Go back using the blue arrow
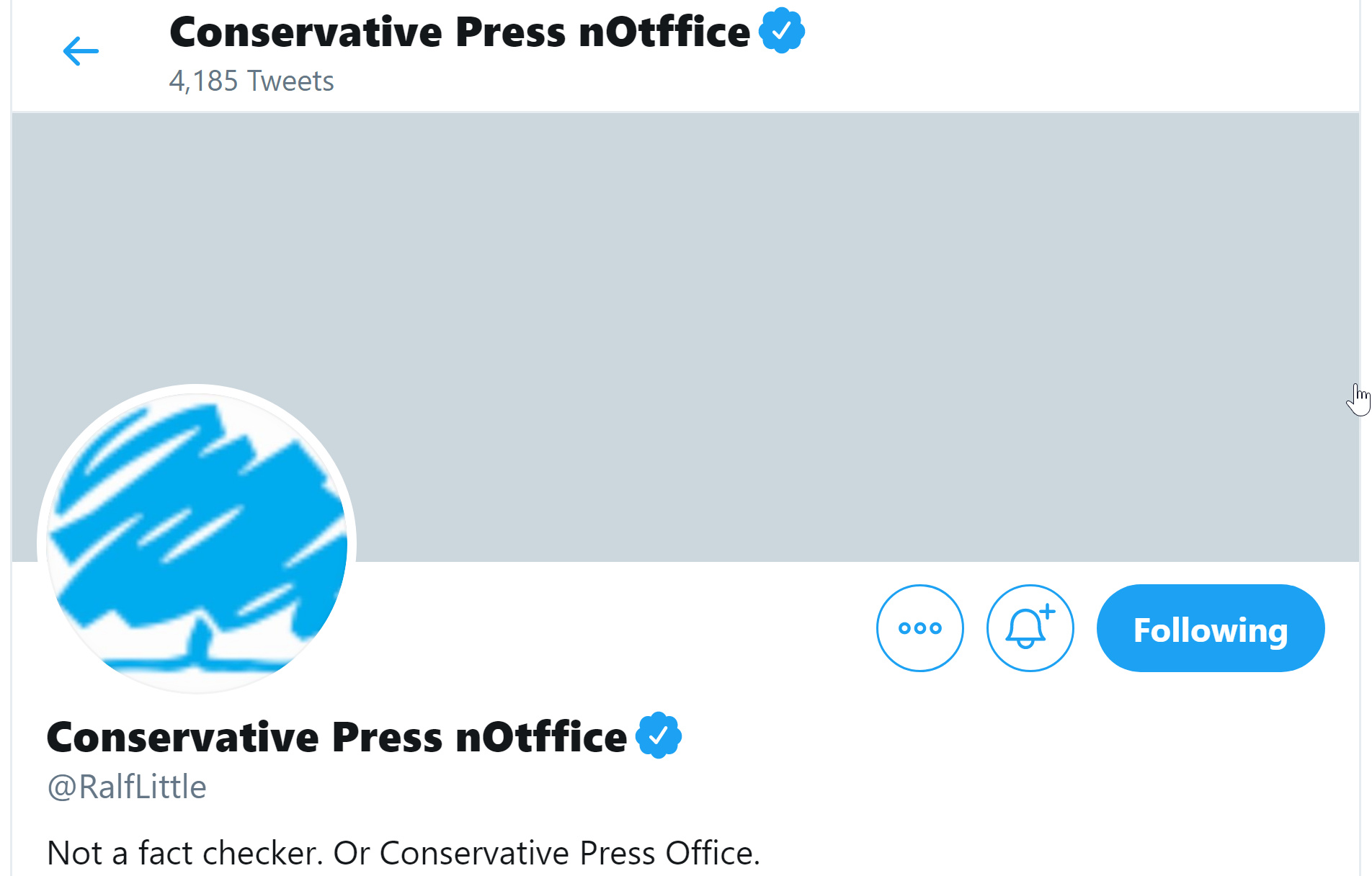The width and height of the screenshot is (1372, 876). [81, 51]
